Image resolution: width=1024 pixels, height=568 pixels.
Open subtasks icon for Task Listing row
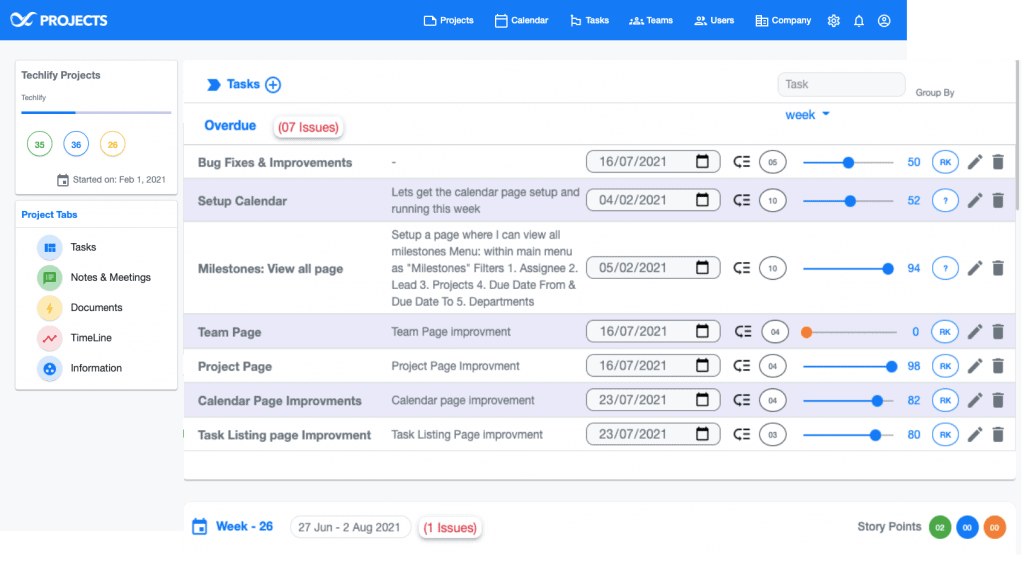(x=741, y=435)
